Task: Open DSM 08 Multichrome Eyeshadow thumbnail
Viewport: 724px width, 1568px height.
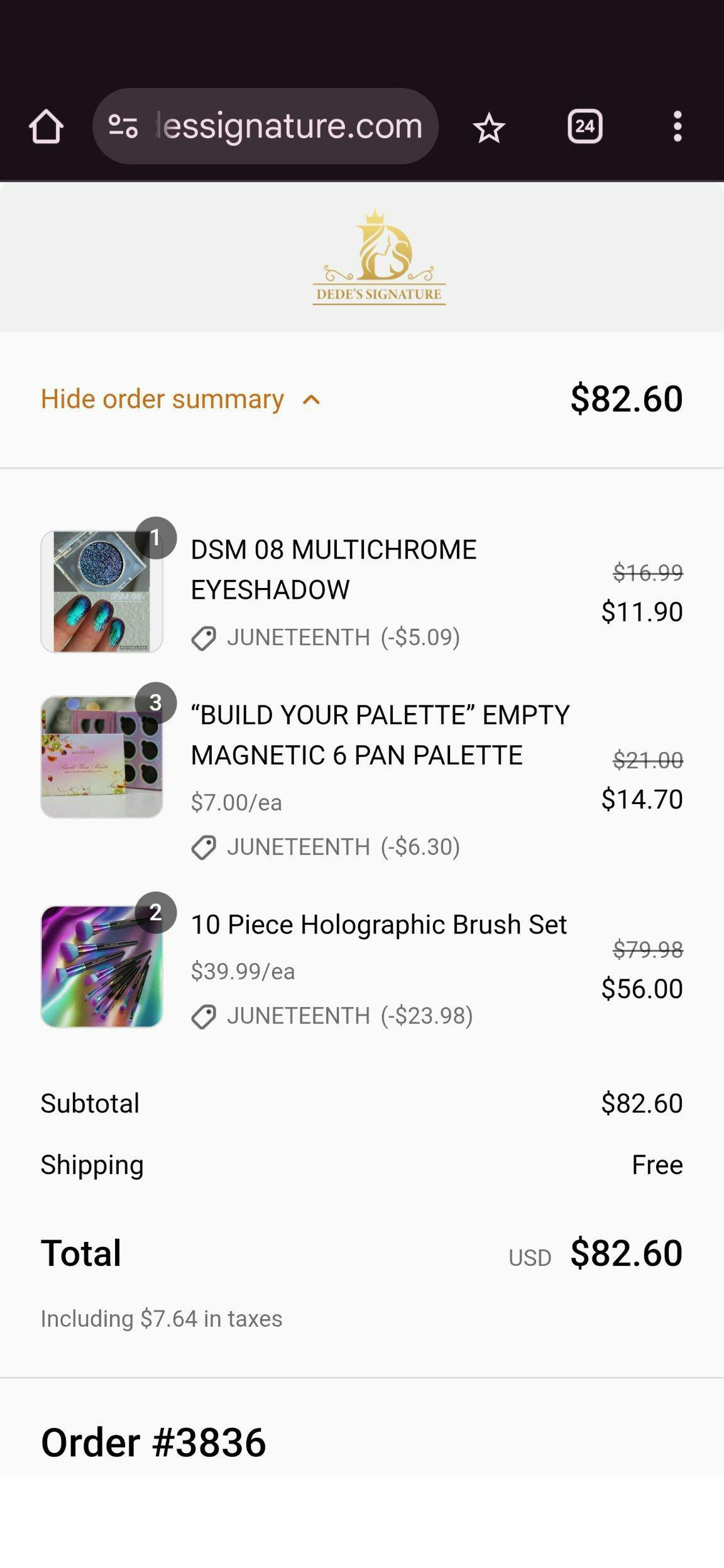Action: (x=102, y=592)
